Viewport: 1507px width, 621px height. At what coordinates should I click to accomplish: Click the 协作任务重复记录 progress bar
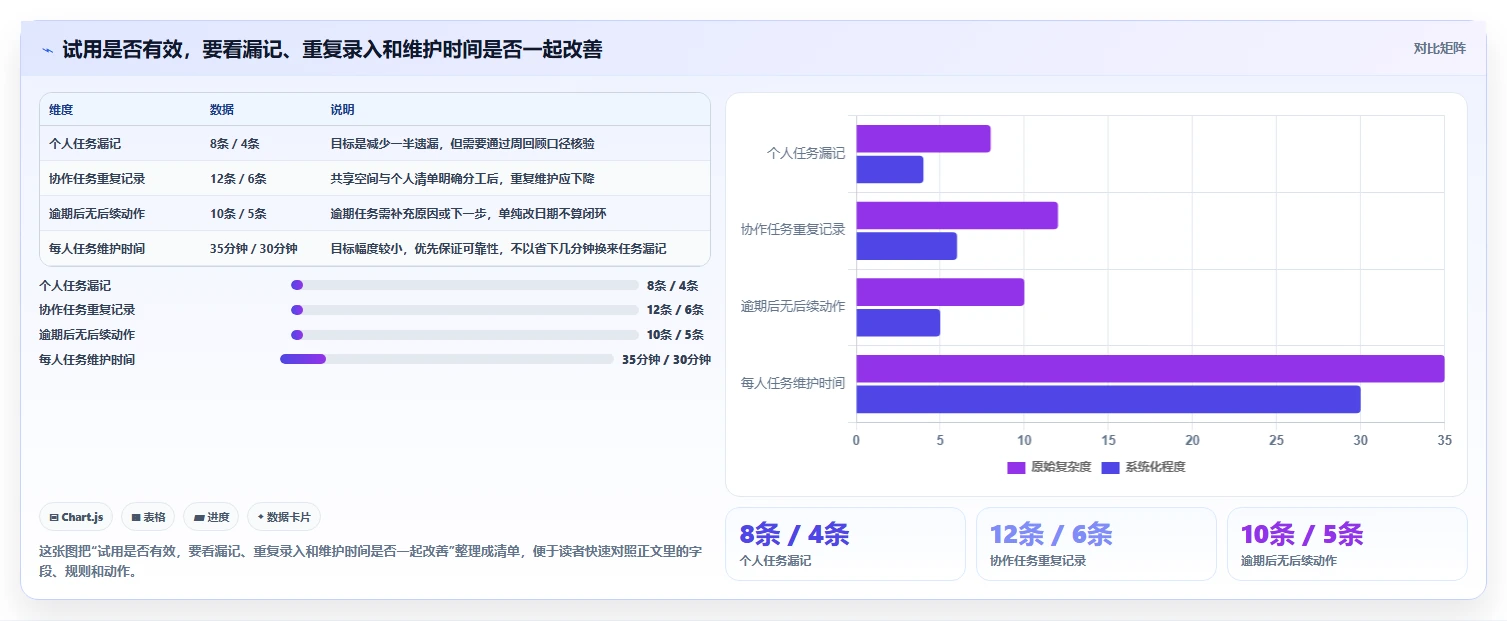(465, 310)
